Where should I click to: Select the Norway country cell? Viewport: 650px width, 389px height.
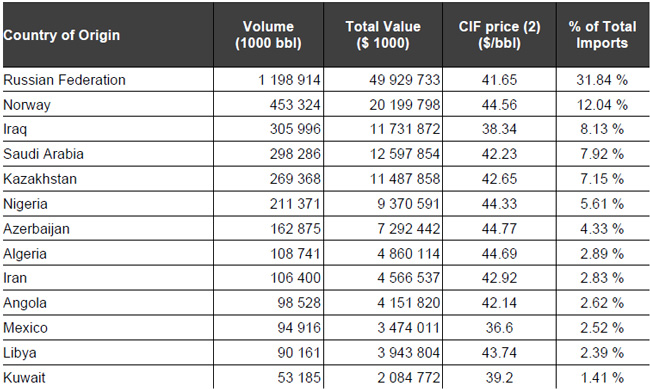coord(27,105)
